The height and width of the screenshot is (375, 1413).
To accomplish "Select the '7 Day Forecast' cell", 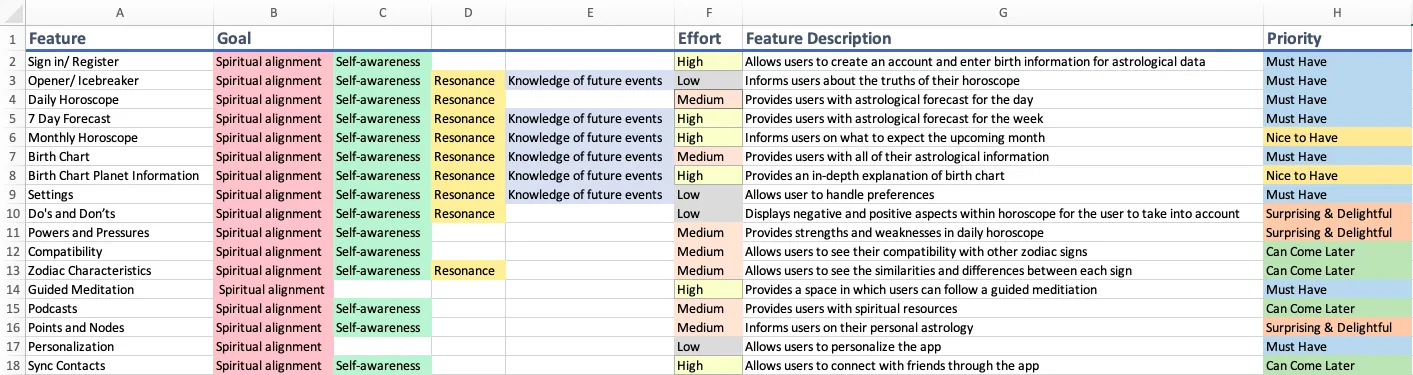I will click(119, 119).
